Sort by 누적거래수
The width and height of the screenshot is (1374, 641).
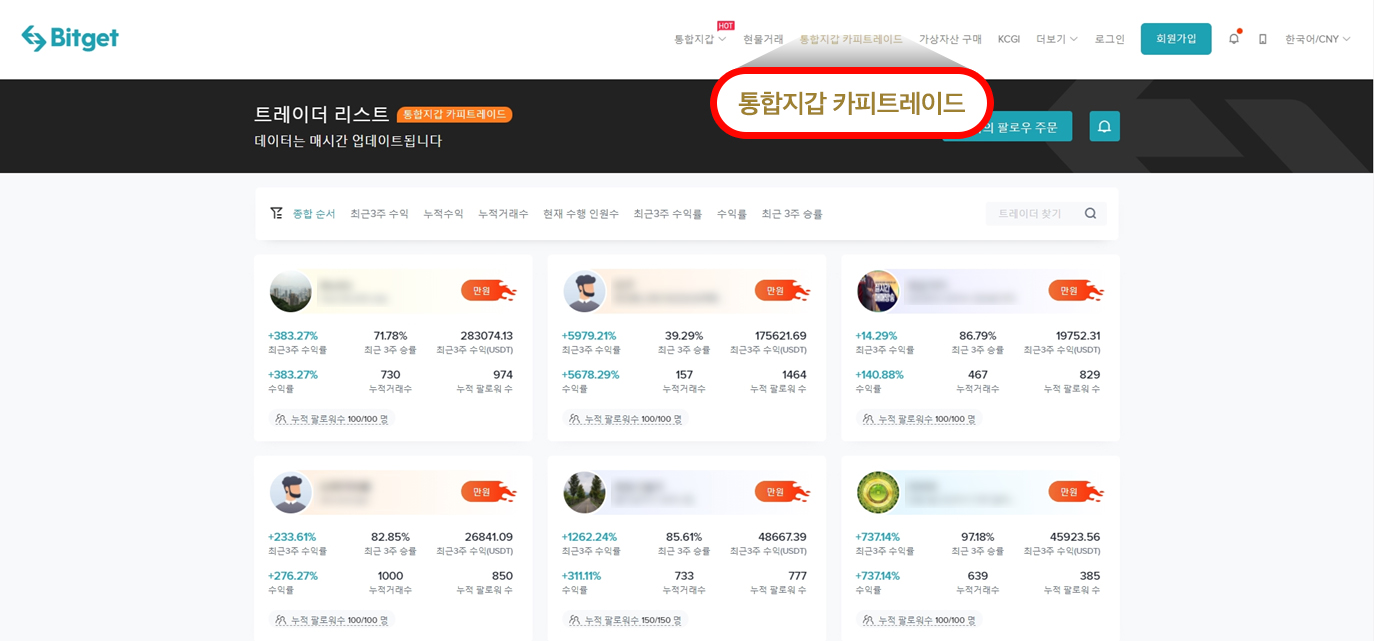click(503, 214)
